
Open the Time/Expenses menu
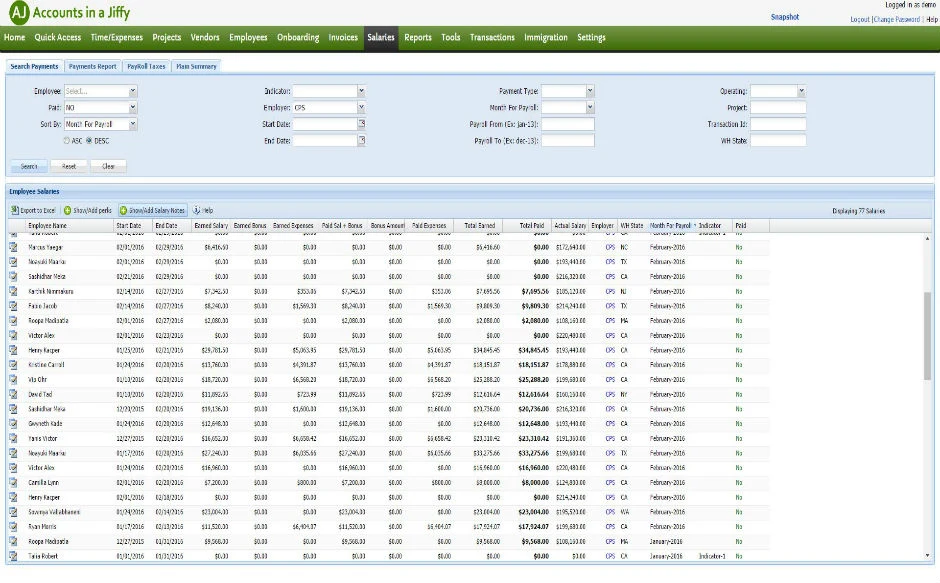[116, 37]
